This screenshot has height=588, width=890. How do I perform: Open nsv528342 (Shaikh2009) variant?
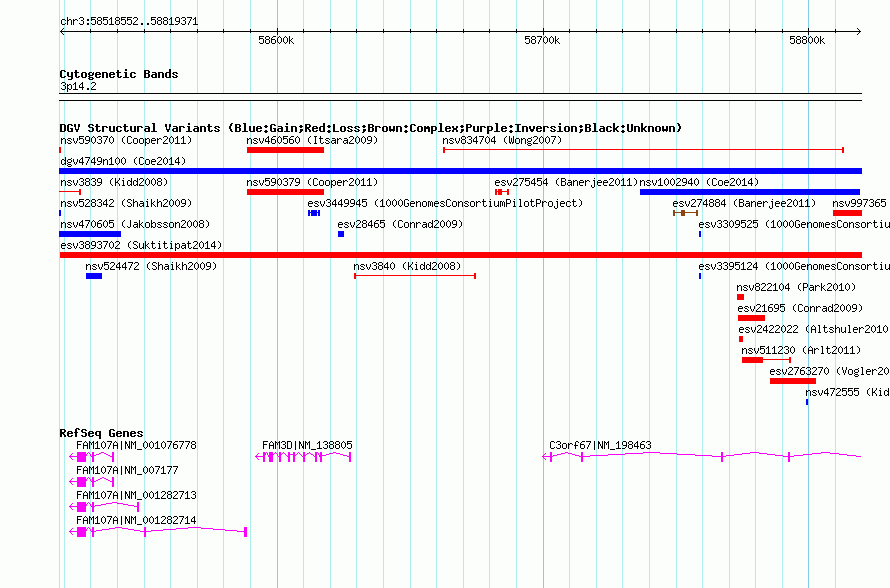point(126,203)
